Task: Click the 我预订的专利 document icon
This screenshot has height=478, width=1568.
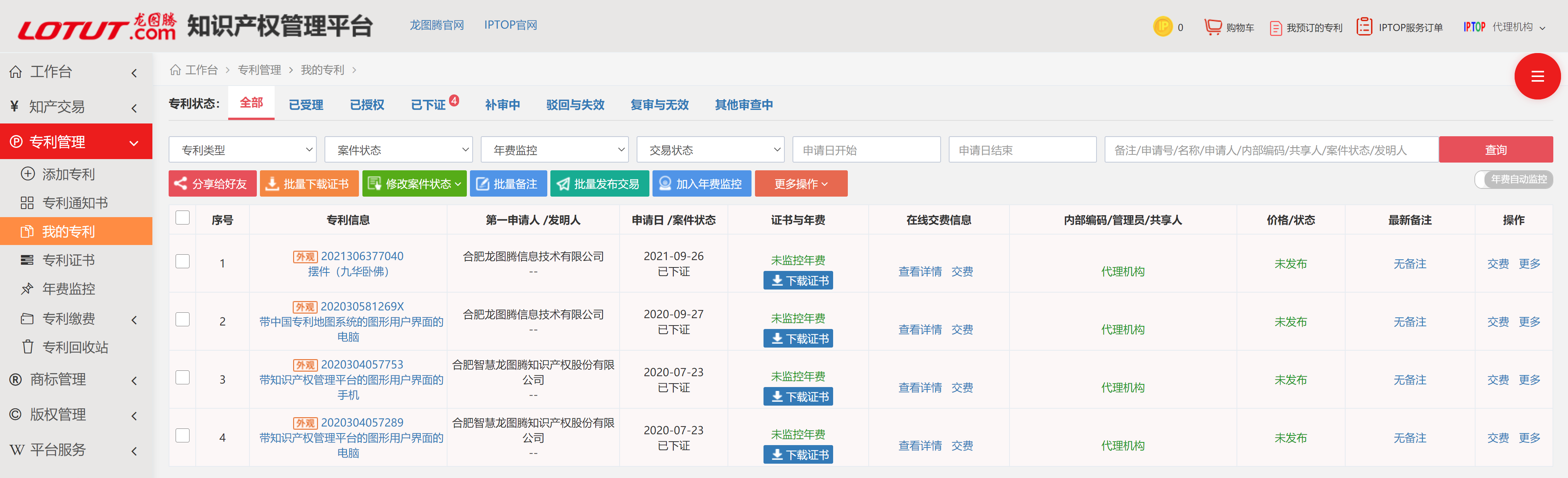Action: click(1275, 28)
